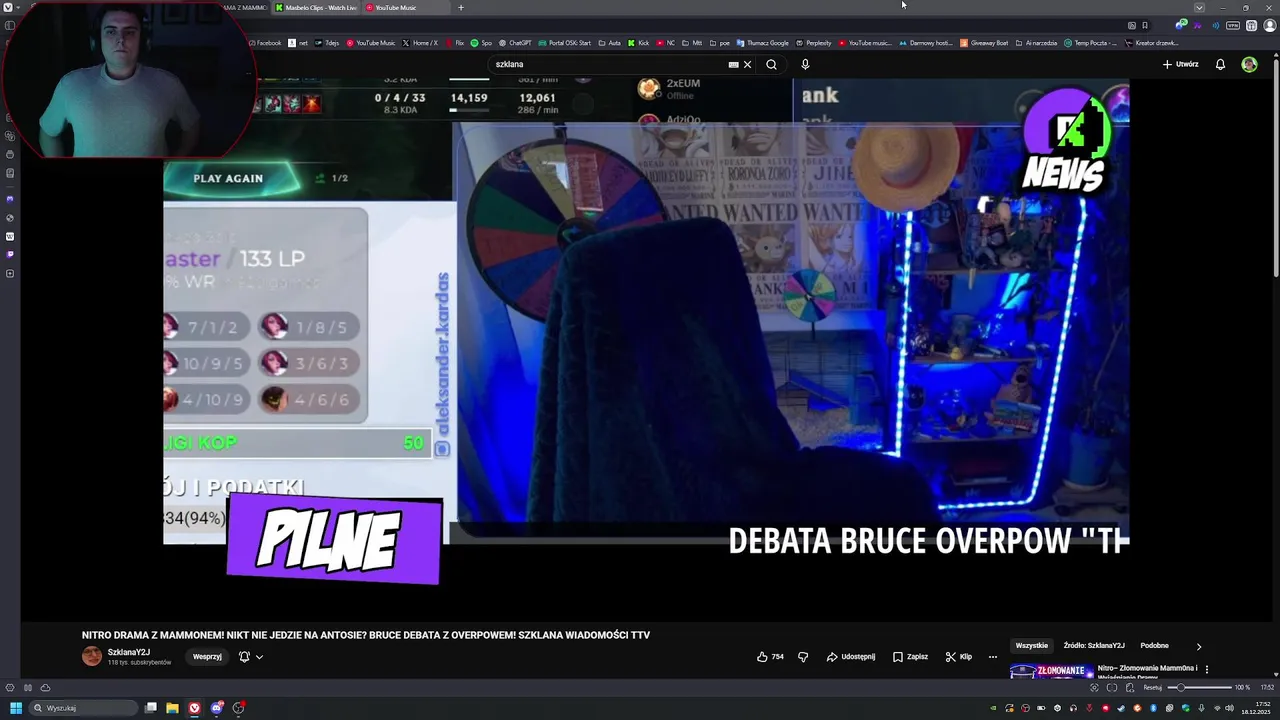The width and height of the screenshot is (1280, 720).
Task: Open a new browser tab
Action: click(460, 7)
